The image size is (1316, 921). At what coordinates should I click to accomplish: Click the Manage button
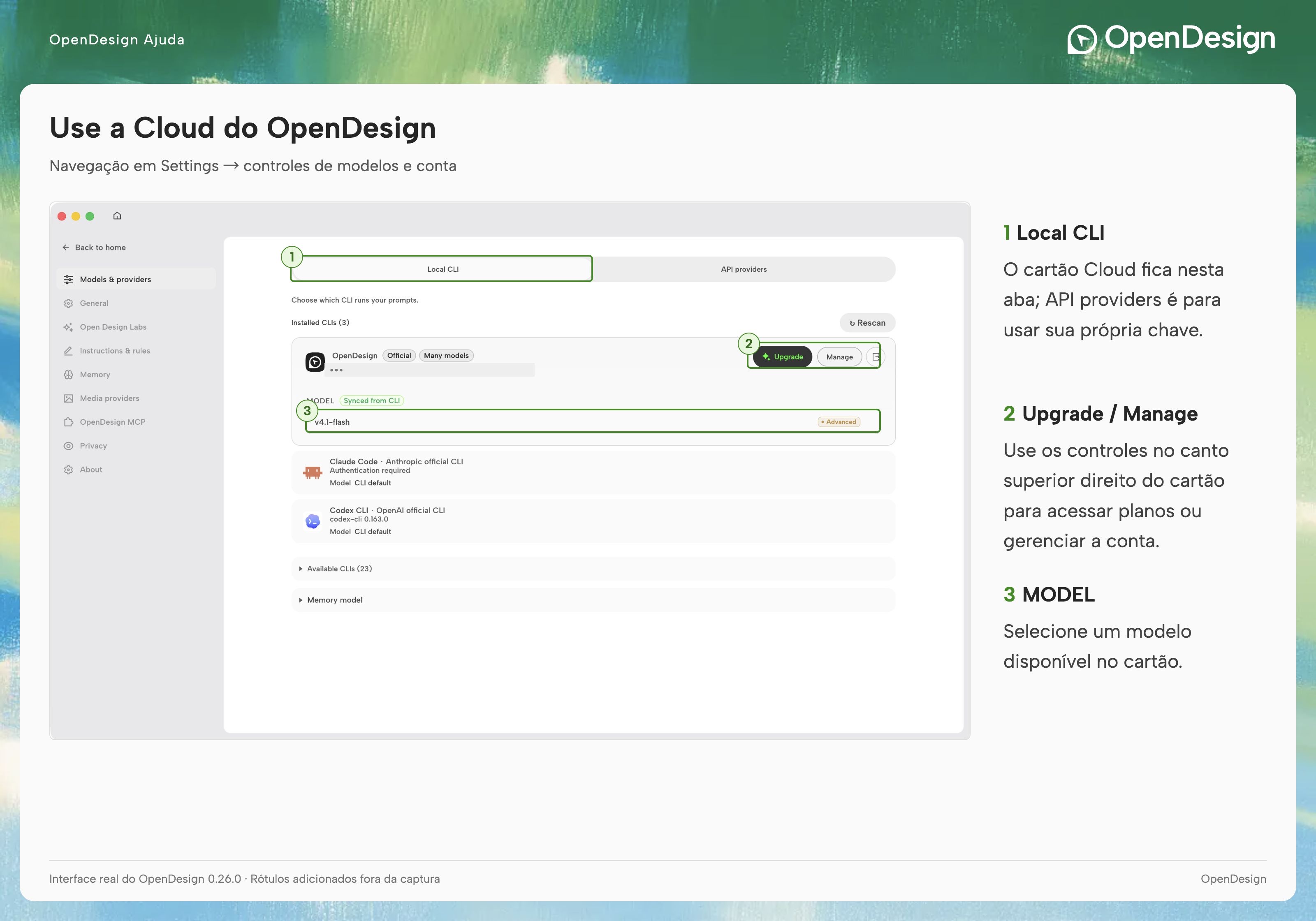click(839, 356)
